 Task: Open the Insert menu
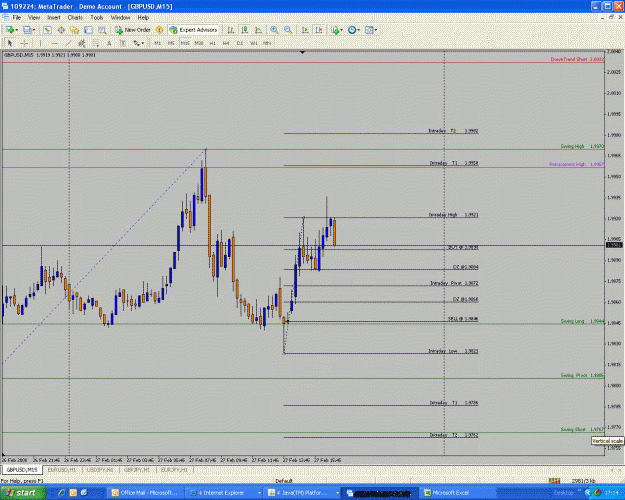click(x=53, y=18)
